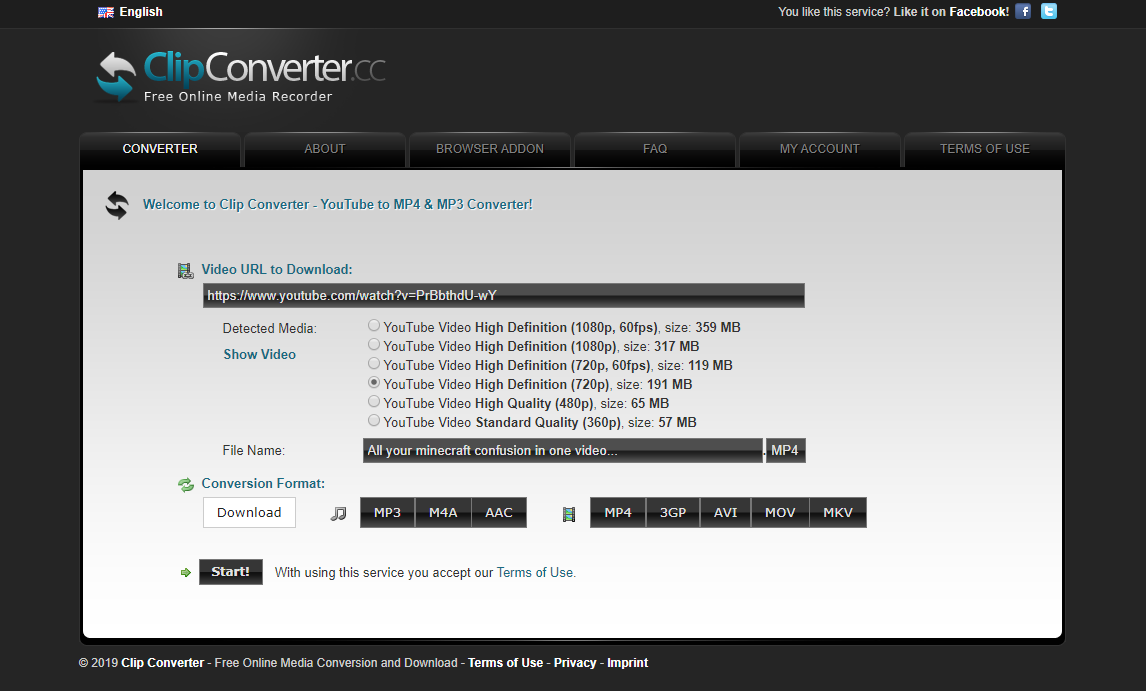Click the Twitter icon in header

(x=1049, y=11)
